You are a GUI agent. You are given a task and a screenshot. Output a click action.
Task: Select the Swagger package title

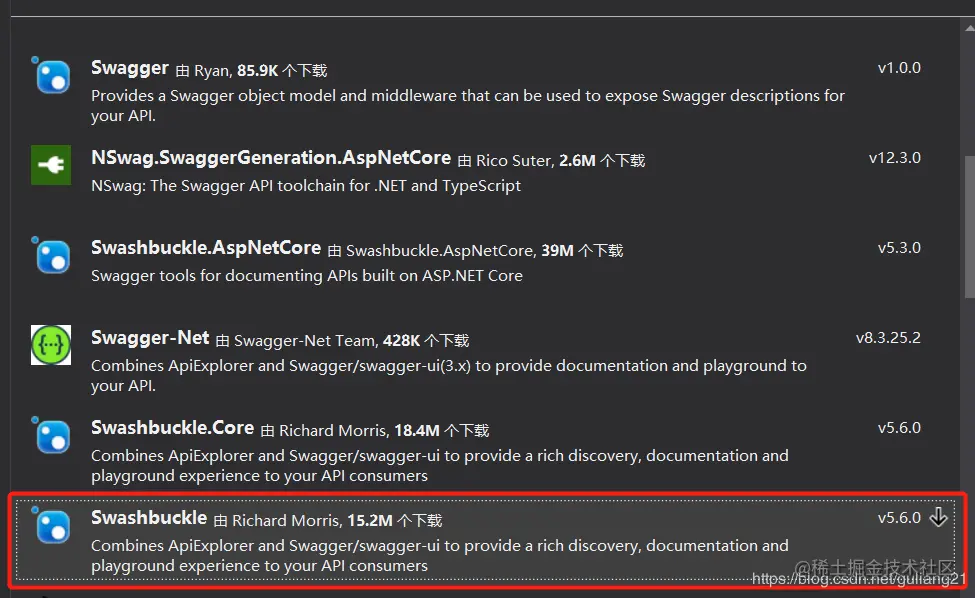[130, 68]
